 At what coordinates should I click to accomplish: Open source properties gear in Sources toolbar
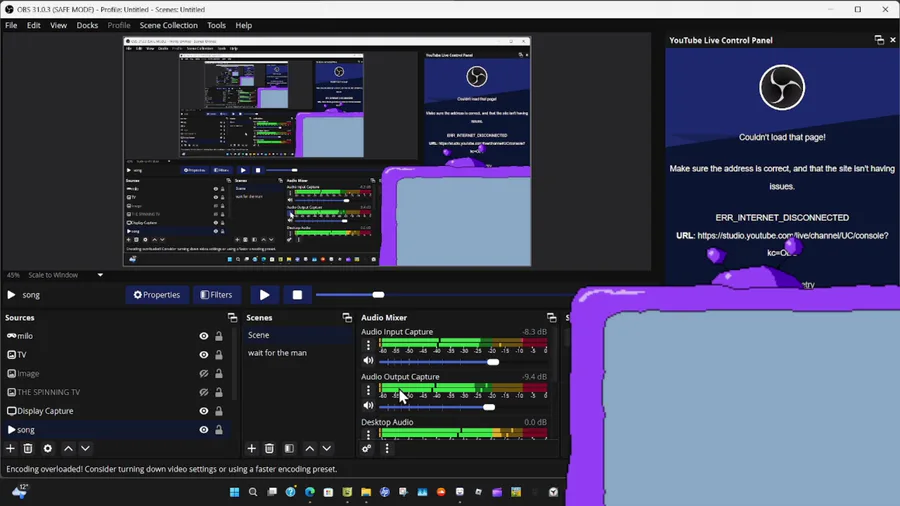point(48,448)
